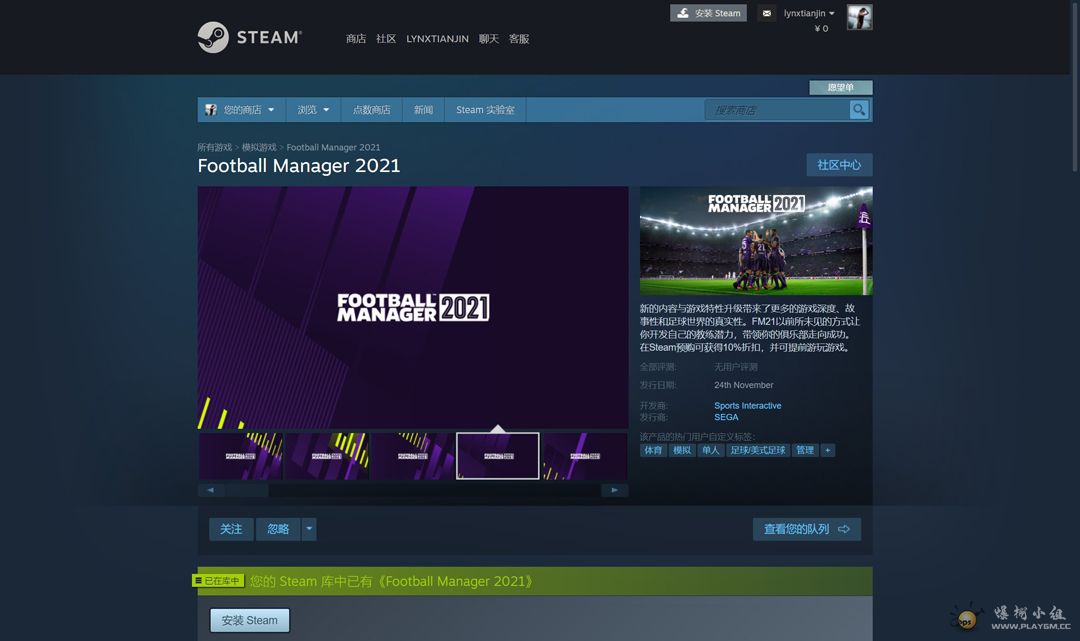Click the Steam logo in the header
Viewport: 1080px width, 641px height.
(x=249, y=37)
